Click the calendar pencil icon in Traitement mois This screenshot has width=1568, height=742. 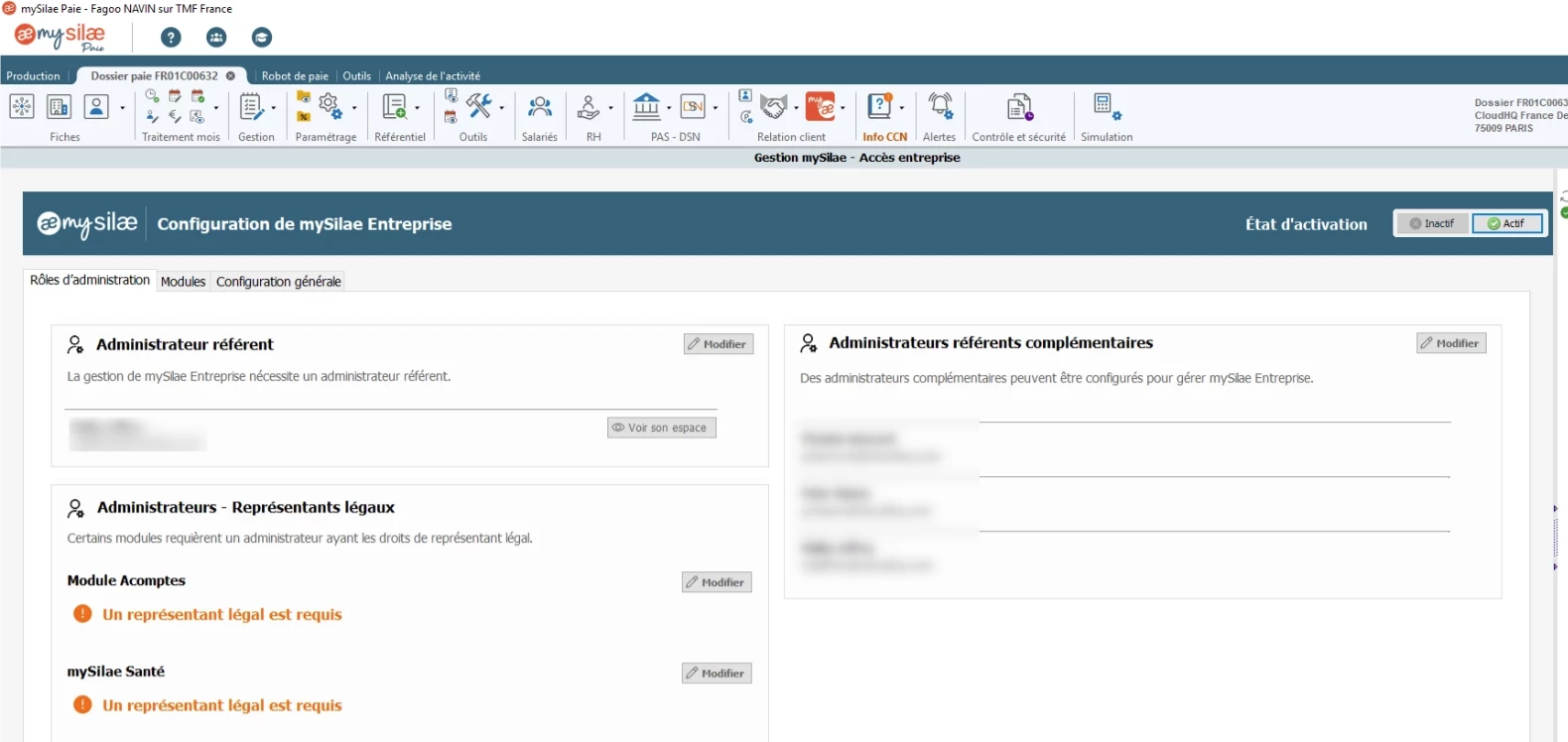point(175,96)
